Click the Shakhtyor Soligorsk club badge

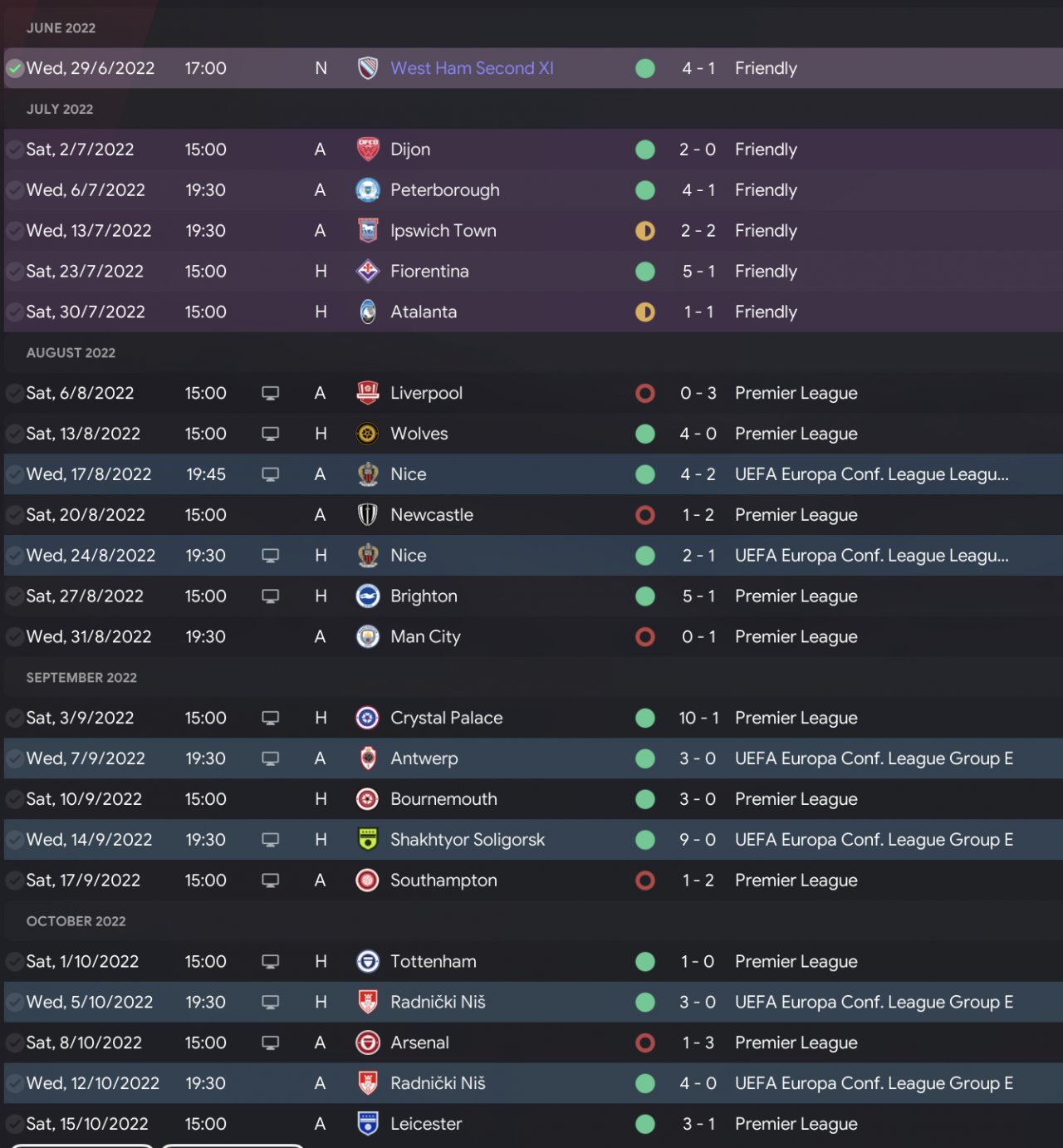pos(367,840)
